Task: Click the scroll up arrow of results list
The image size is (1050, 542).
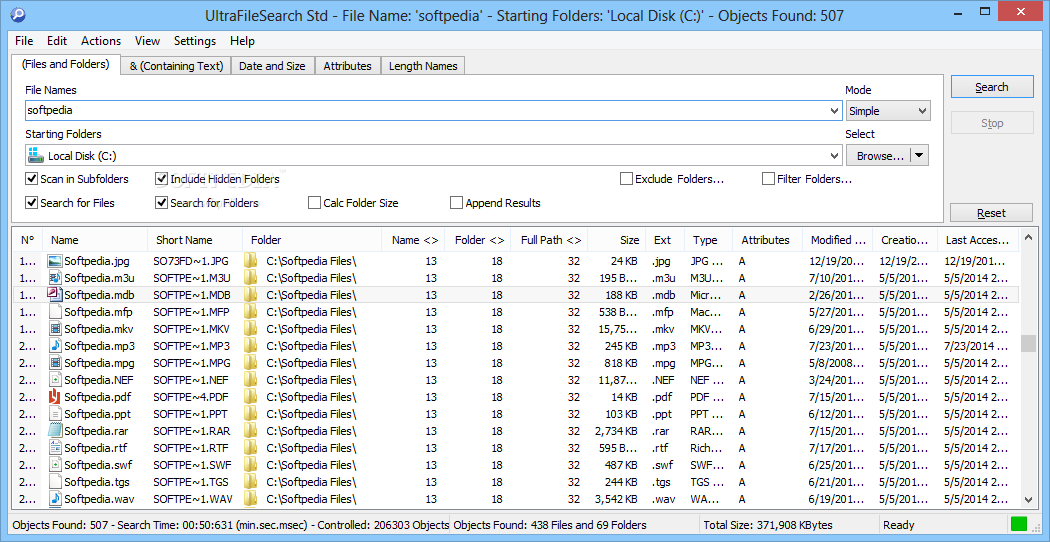Action: click(x=1028, y=236)
